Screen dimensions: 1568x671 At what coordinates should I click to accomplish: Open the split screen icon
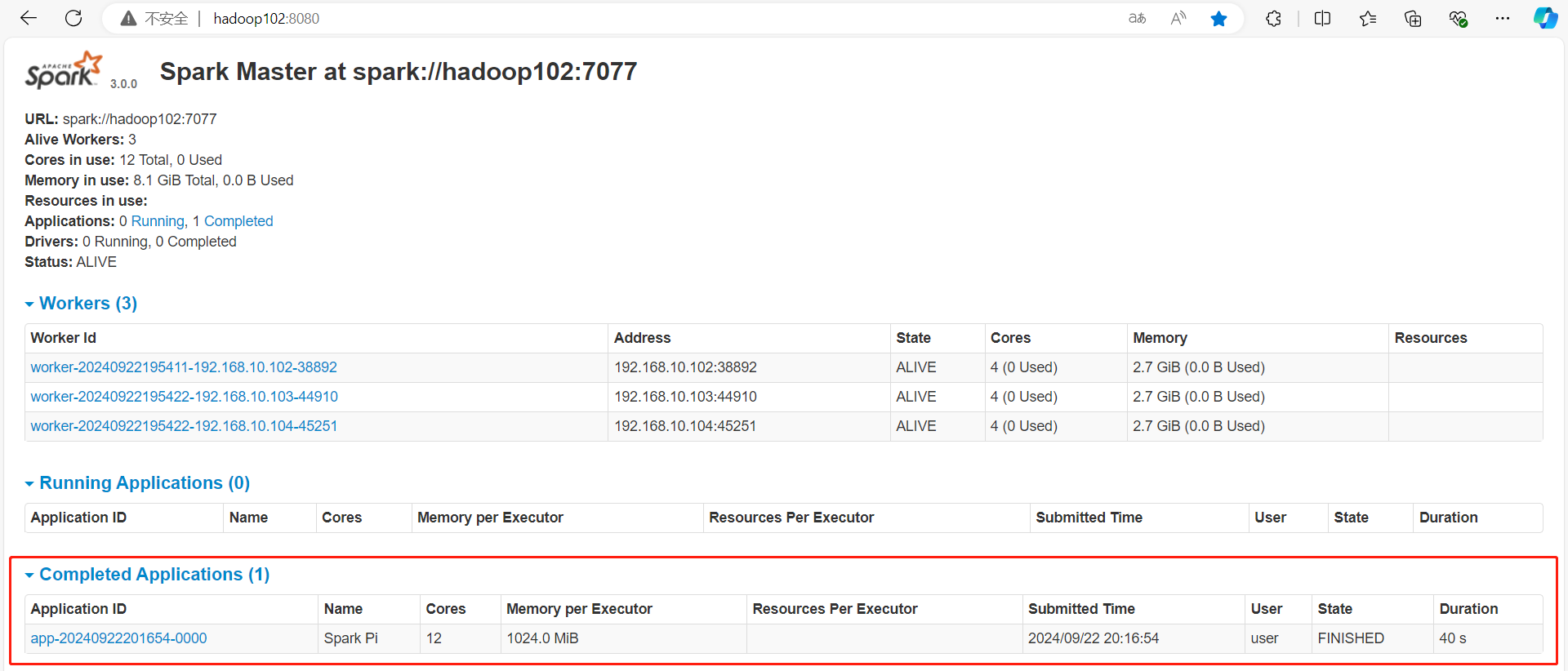(x=1322, y=18)
